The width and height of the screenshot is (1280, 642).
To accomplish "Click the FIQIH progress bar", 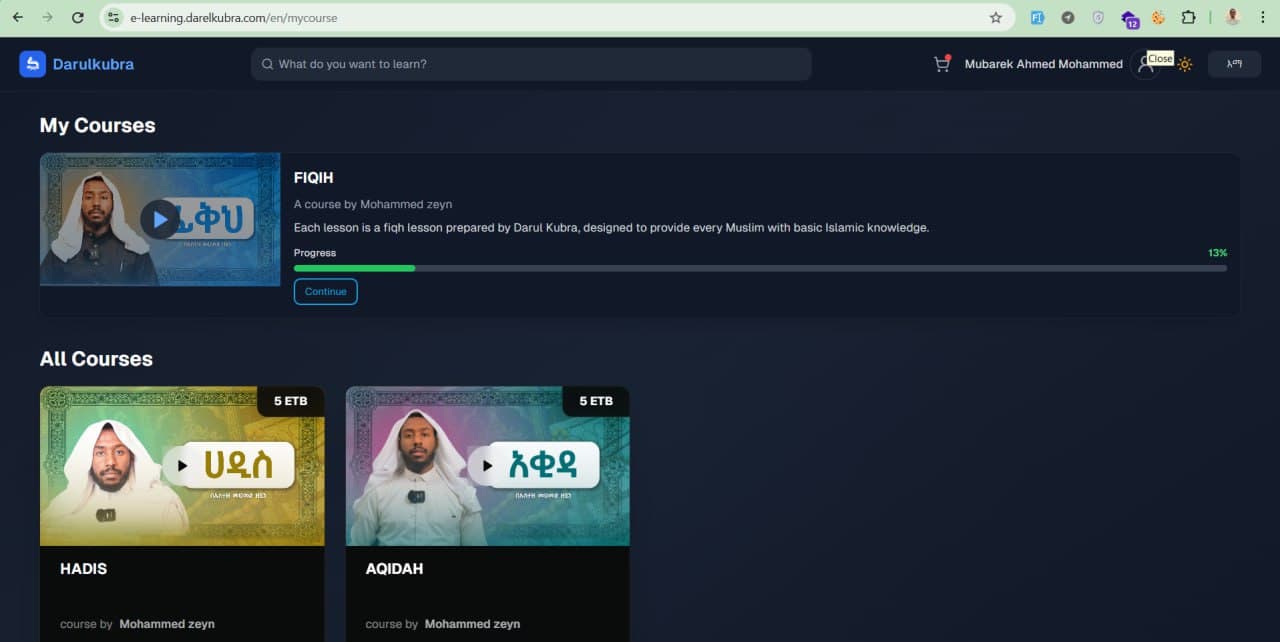I will (x=760, y=268).
